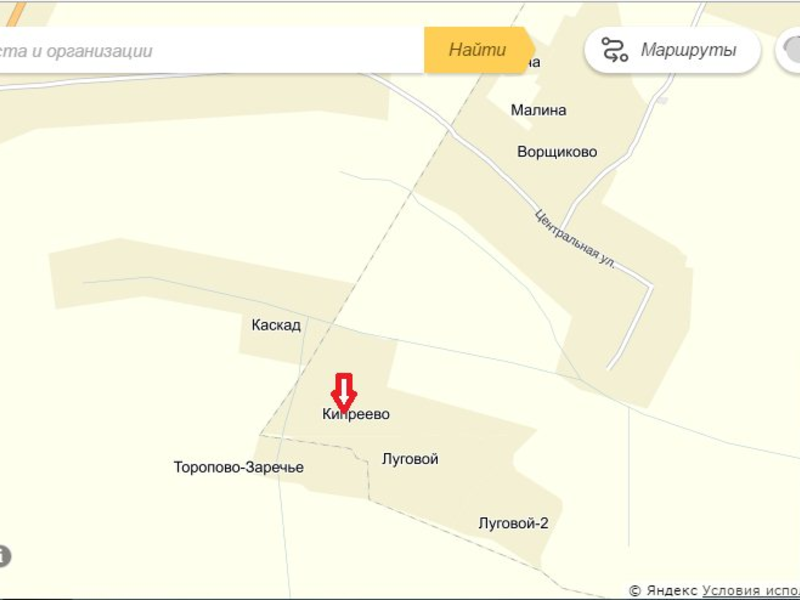Click the grey info icon at the map edge
Image resolution: width=800 pixels, height=600 pixels.
pos(3,556)
